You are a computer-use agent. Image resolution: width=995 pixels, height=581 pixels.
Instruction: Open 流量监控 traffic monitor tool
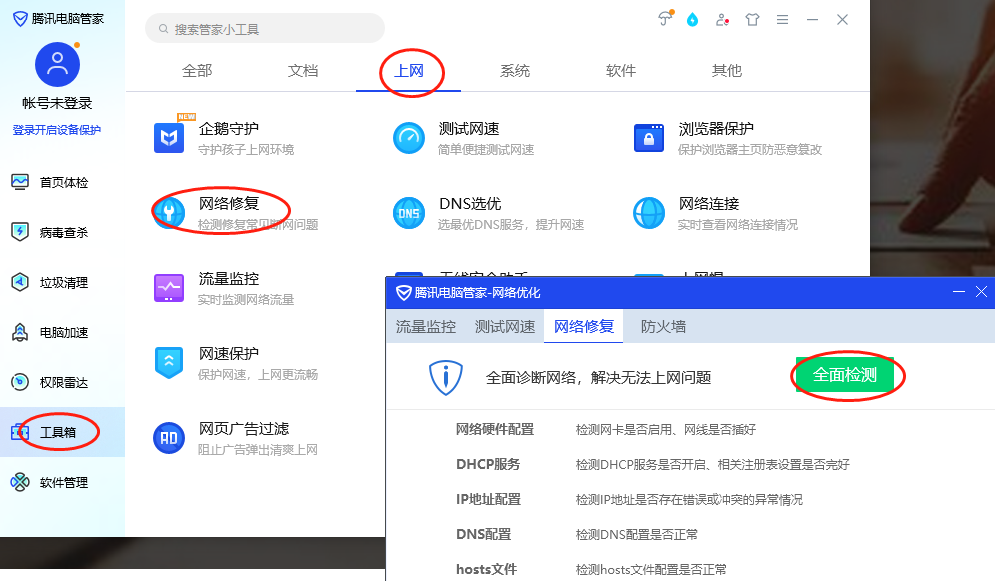224,288
